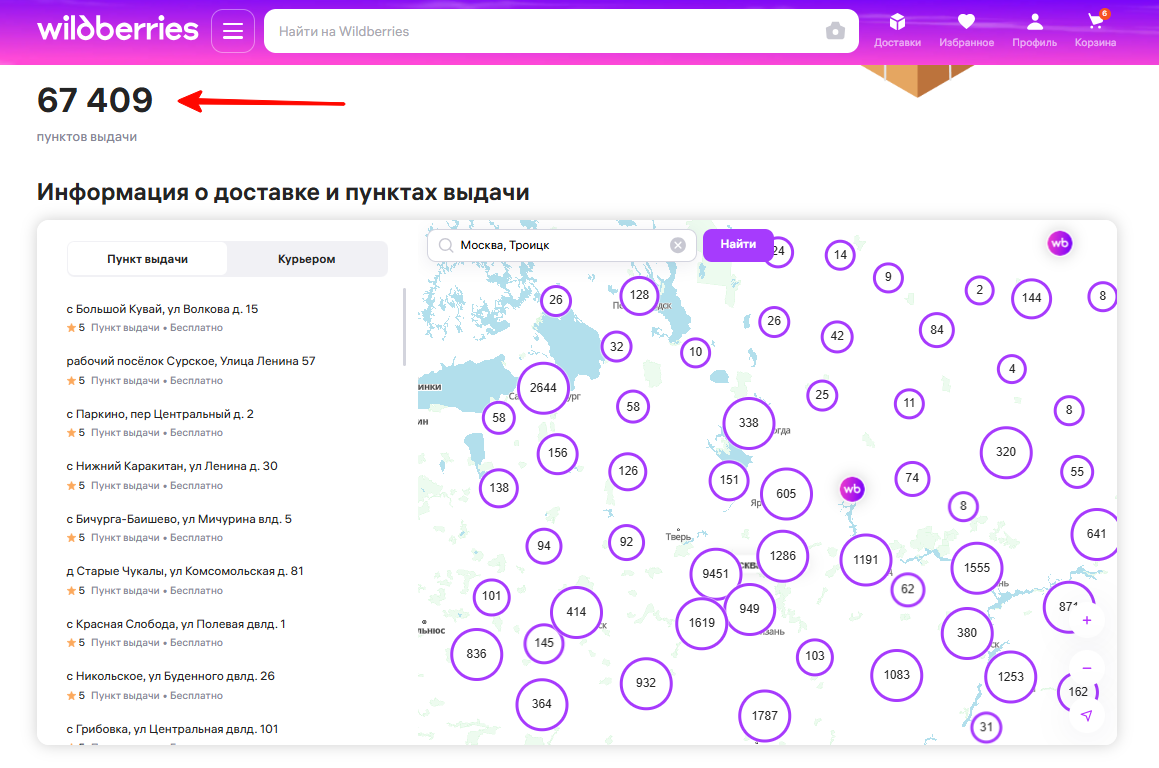The image size is (1159, 768).
Task: Open map cluster 144
Action: point(1032,298)
